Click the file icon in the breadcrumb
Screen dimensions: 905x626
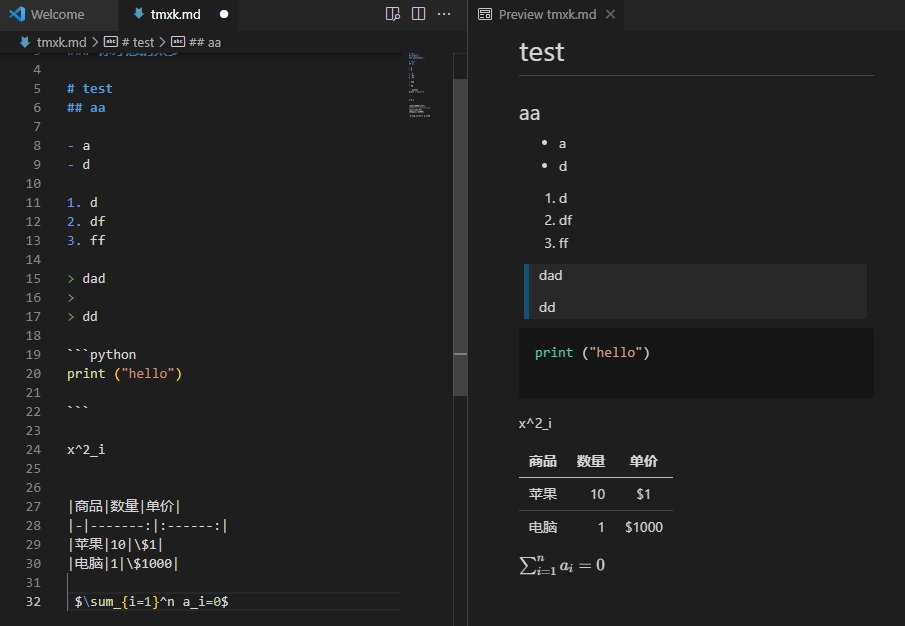coord(25,42)
